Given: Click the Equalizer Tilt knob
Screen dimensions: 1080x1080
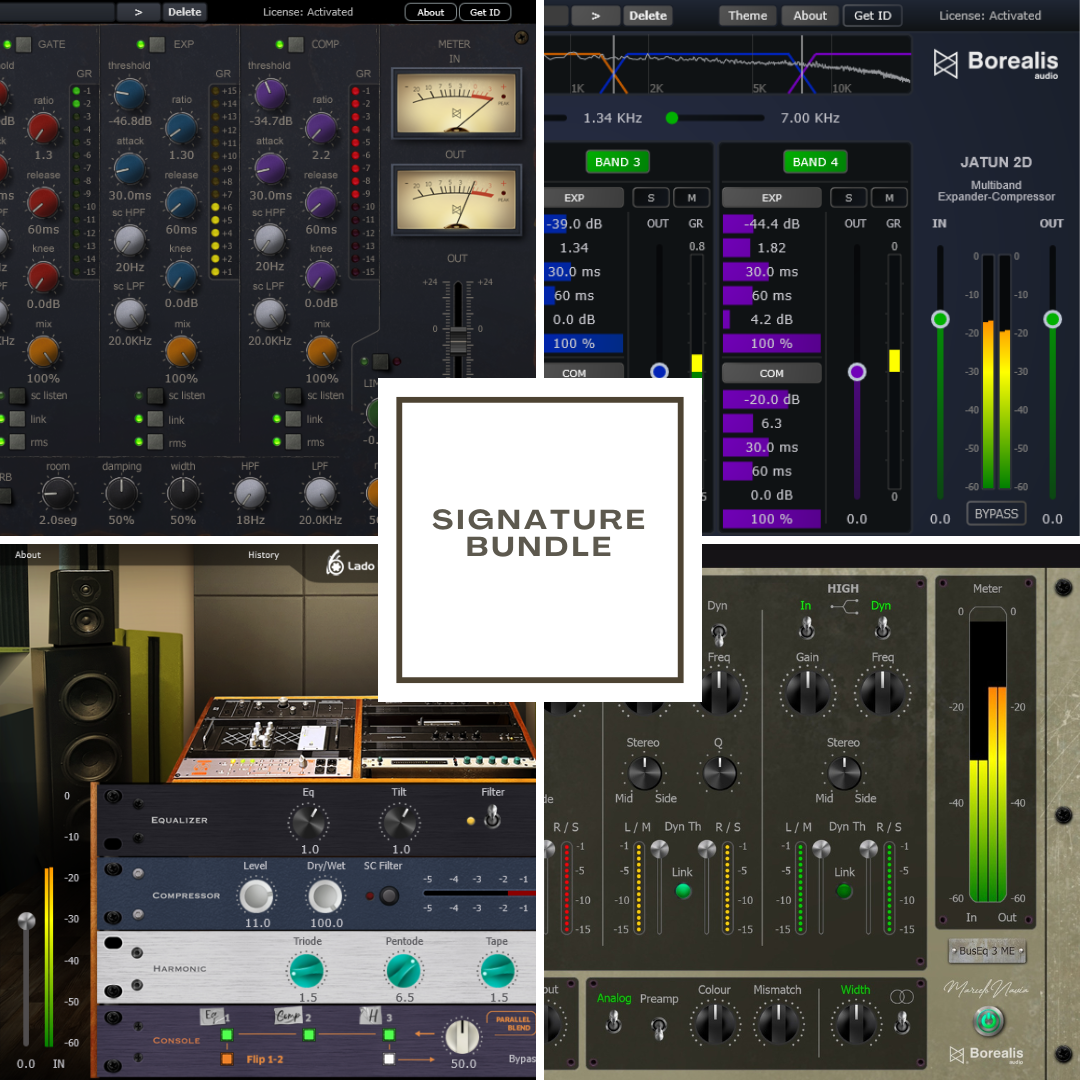Looking at the screenshot, I should click(x=399, y=822).
